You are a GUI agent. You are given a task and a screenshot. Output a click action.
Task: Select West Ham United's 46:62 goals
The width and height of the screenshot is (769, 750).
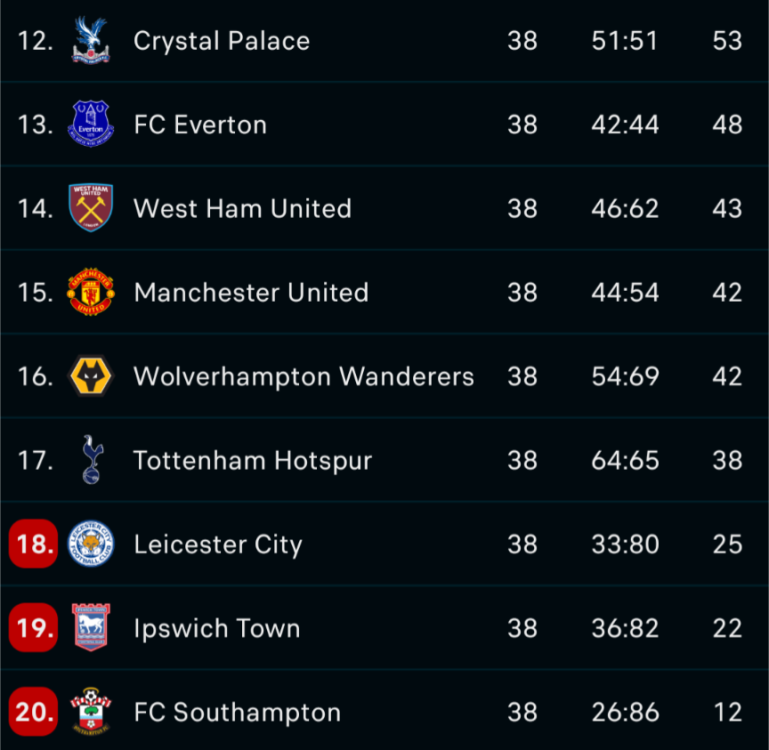click(x=624, y=209)
